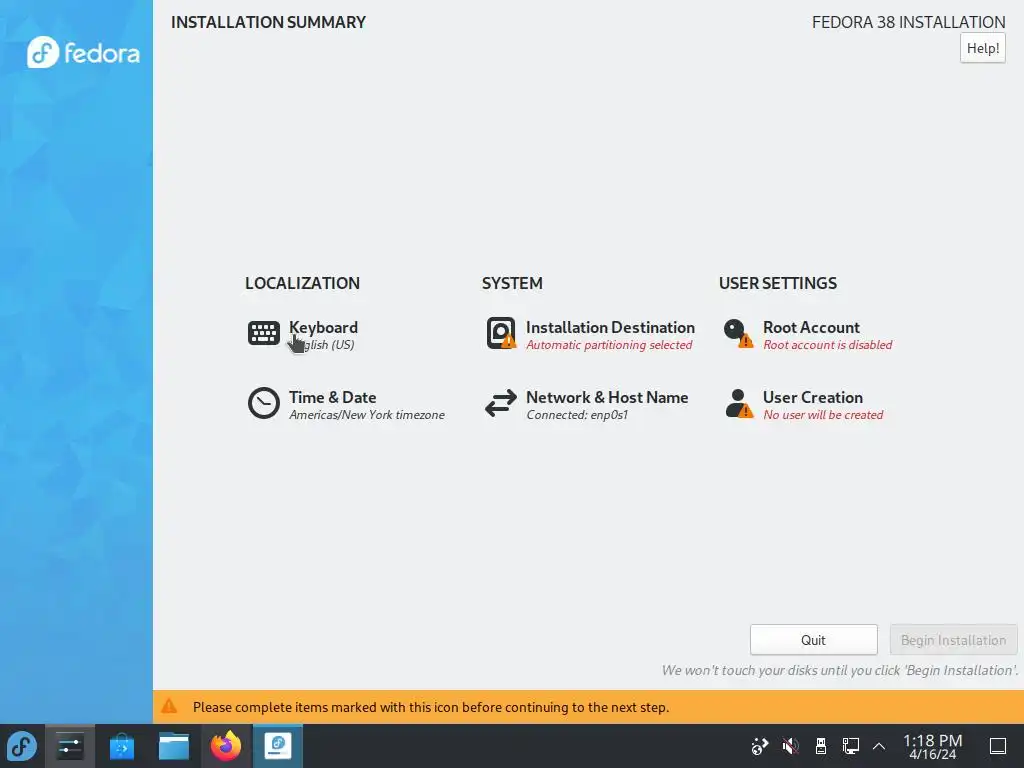Click the Network & Host Name arrows icon
Image resolution: width=1024 pixels, height=768 pixels.
(x=501, y=403)
